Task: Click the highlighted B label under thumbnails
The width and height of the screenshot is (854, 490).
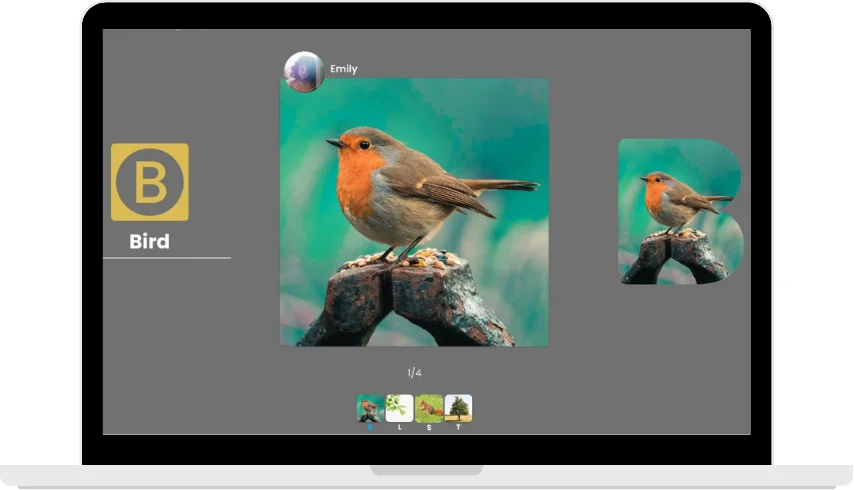Action: [x=370, y=427]
